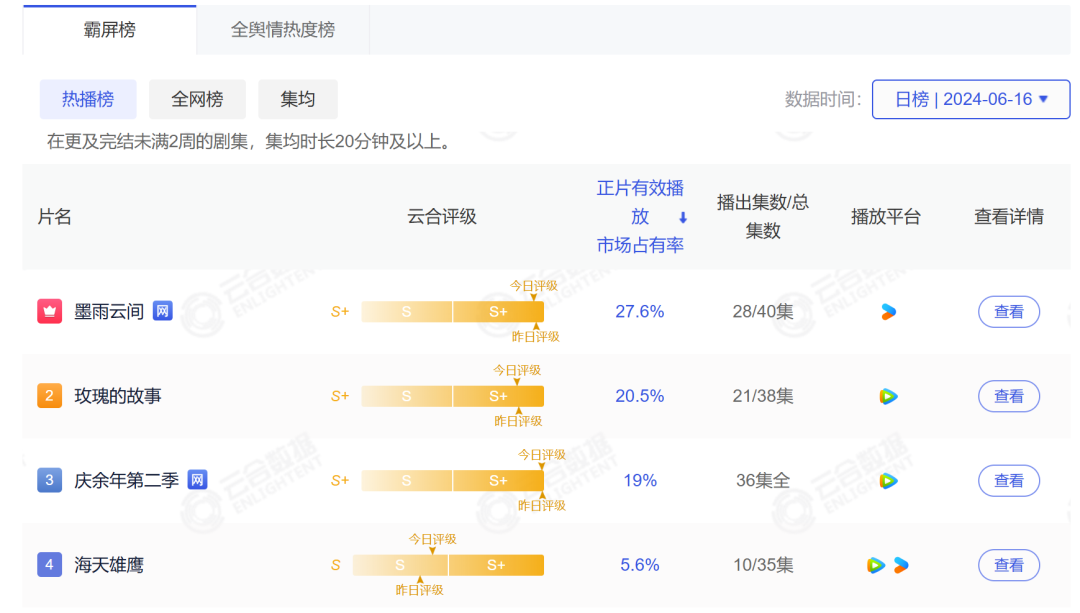Image resolution: width=1080 pixels, height=613 pixels.
Task: Click the 网 badge next to 庆余年第二季
Action: click(x=198, y=480)
